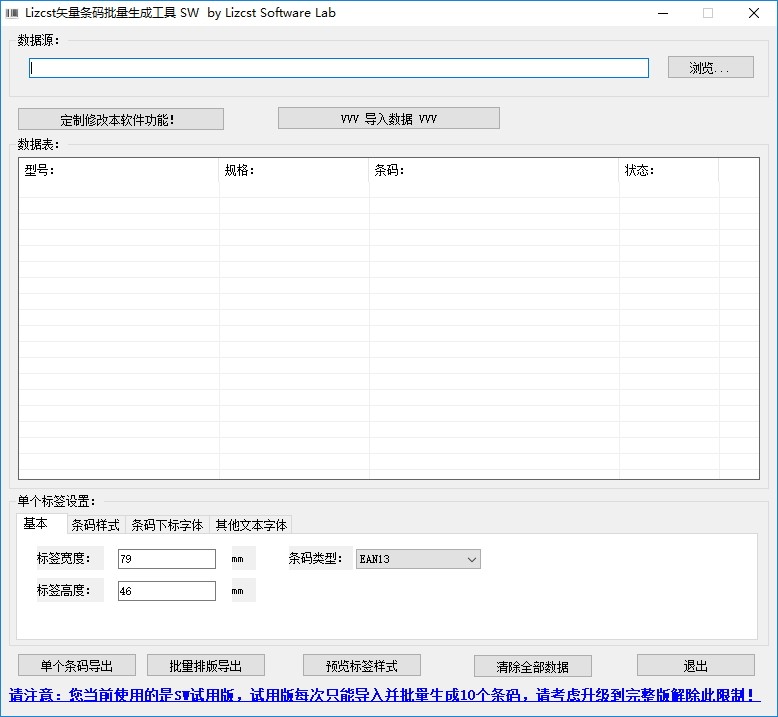The image size is (778, 717).
Task: Click the 标签宽度 input showing 79
Action: [x=167, y=559]
